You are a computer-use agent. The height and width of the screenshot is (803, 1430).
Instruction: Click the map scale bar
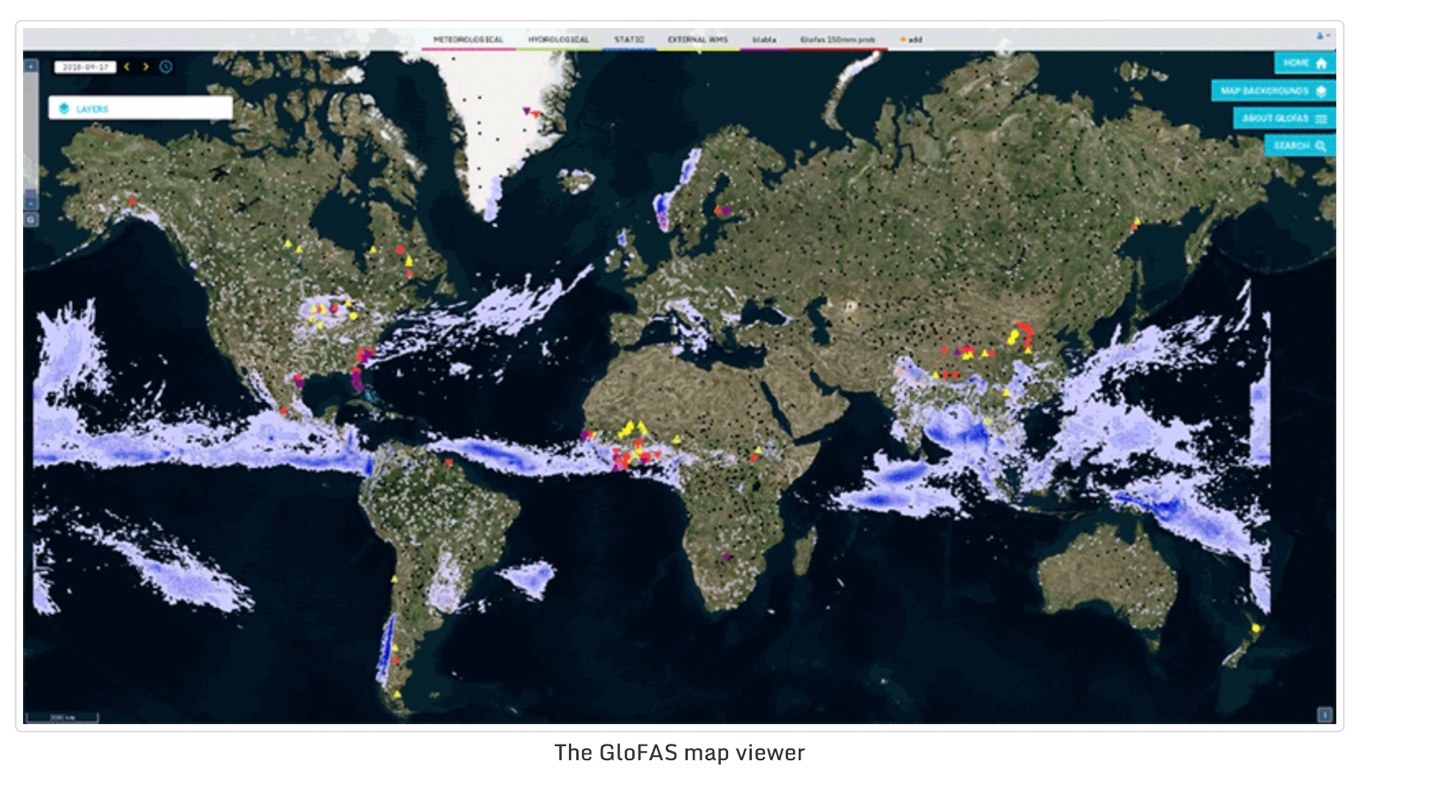63,717
